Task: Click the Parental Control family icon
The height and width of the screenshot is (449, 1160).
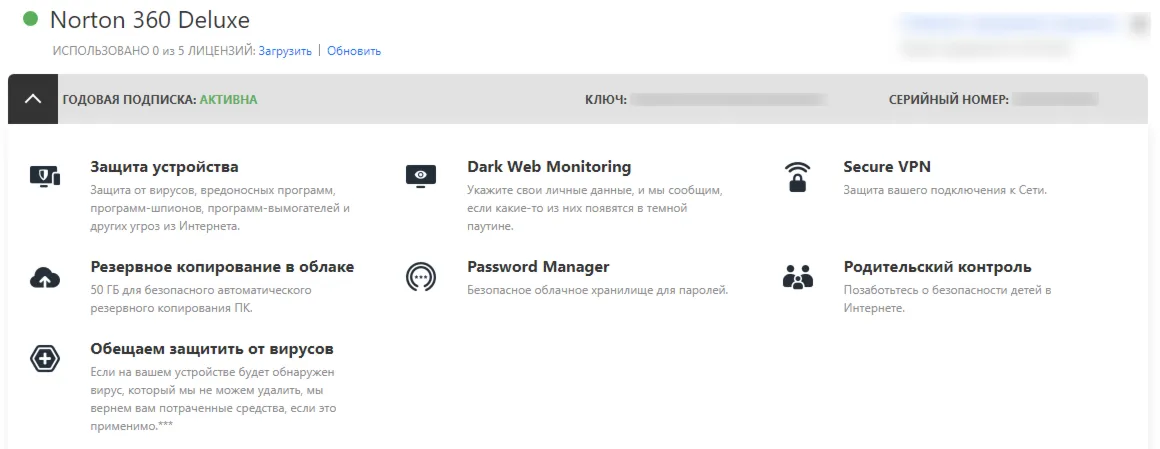Action: 797,277
